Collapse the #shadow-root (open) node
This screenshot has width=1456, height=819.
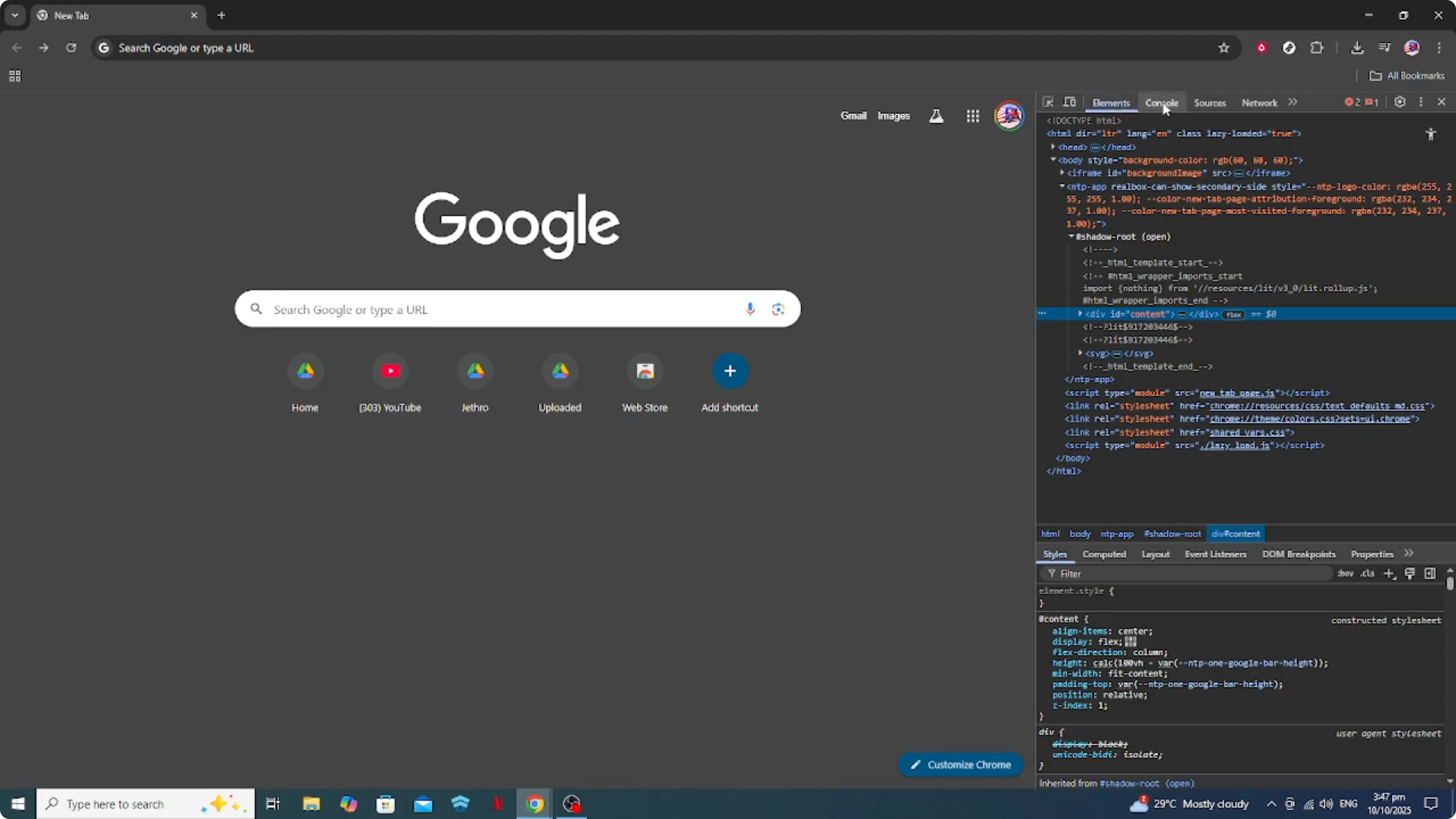pos(1071,236)
